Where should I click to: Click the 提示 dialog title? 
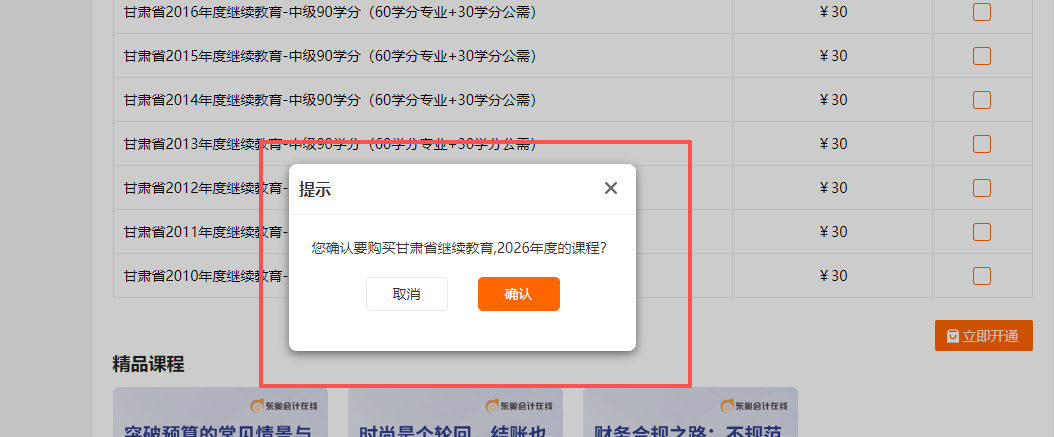[x=315, y=189]
